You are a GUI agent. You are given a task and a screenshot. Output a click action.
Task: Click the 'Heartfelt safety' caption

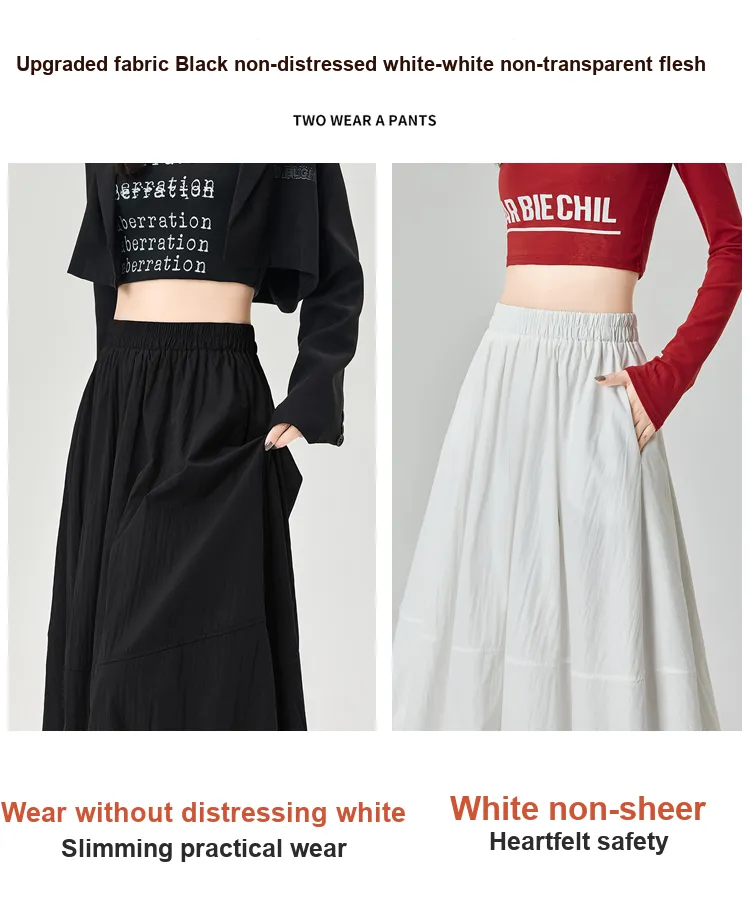tap(578, 841)
